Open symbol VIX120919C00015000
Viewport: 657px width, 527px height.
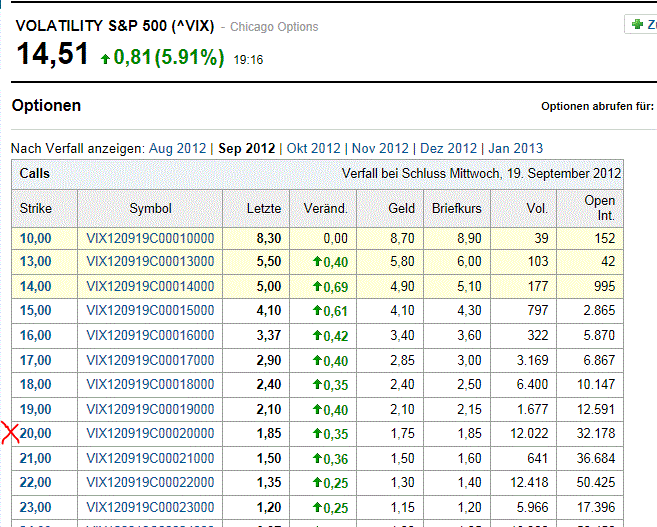[150, 310]
